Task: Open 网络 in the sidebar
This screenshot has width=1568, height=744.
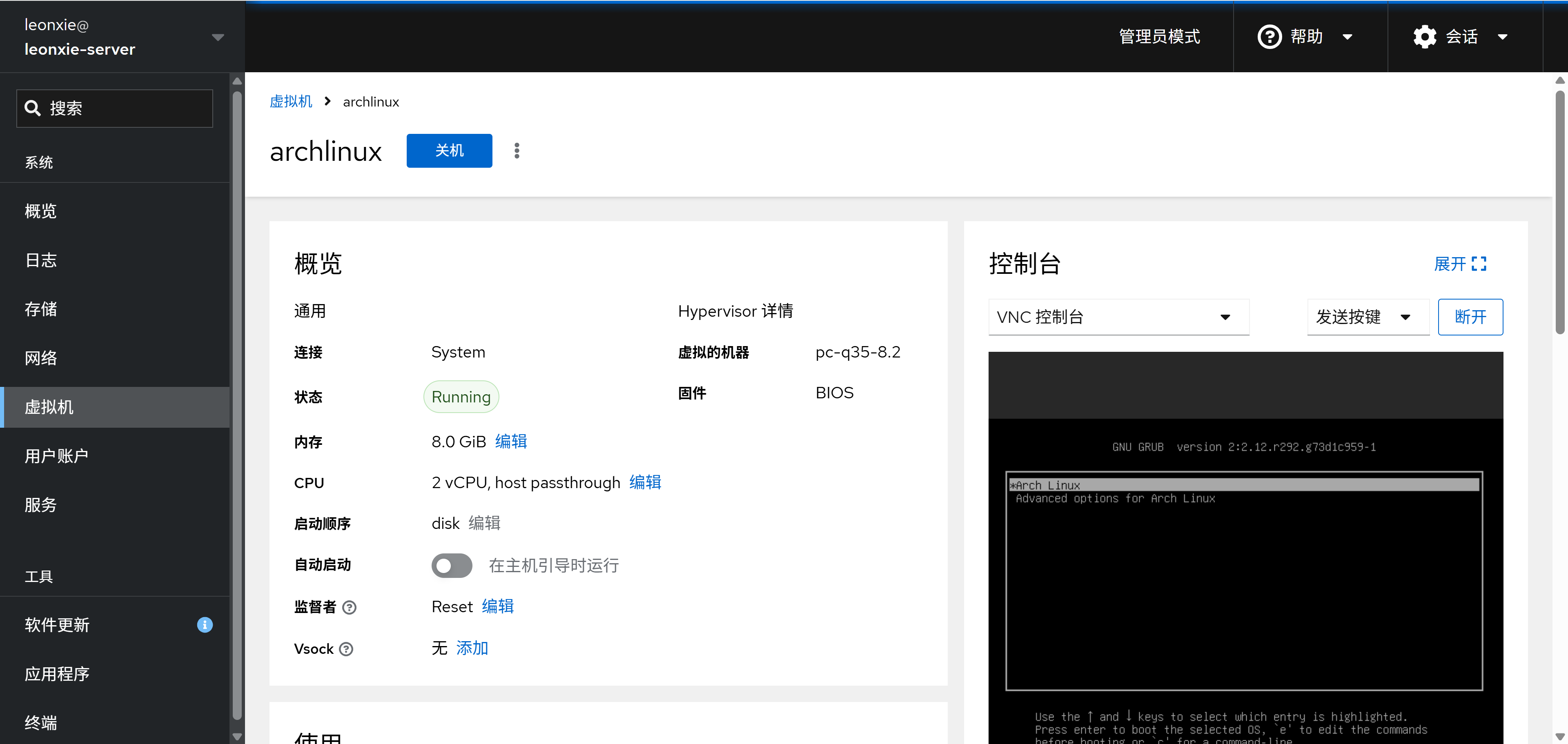Action: point(115,358)
